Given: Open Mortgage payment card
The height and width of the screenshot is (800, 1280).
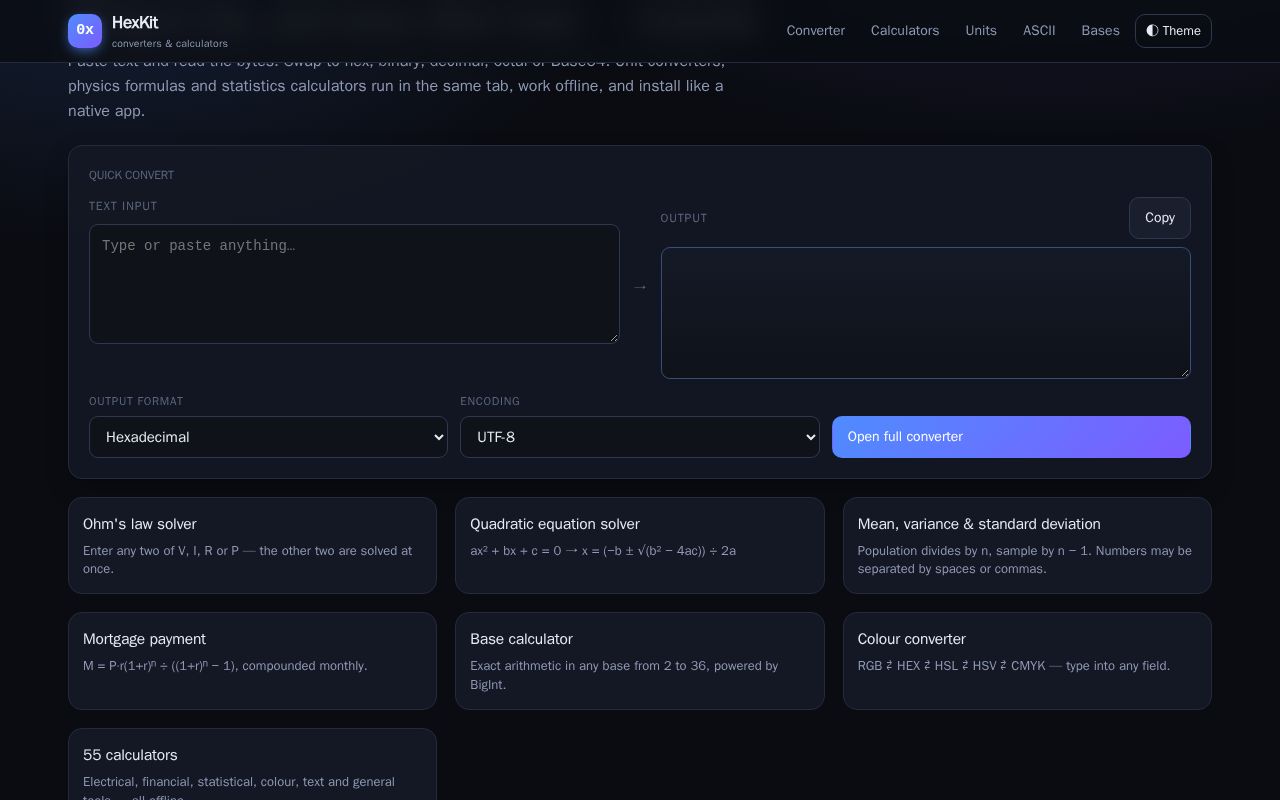Looking at the screenshot, I should (x=252, y=661).
